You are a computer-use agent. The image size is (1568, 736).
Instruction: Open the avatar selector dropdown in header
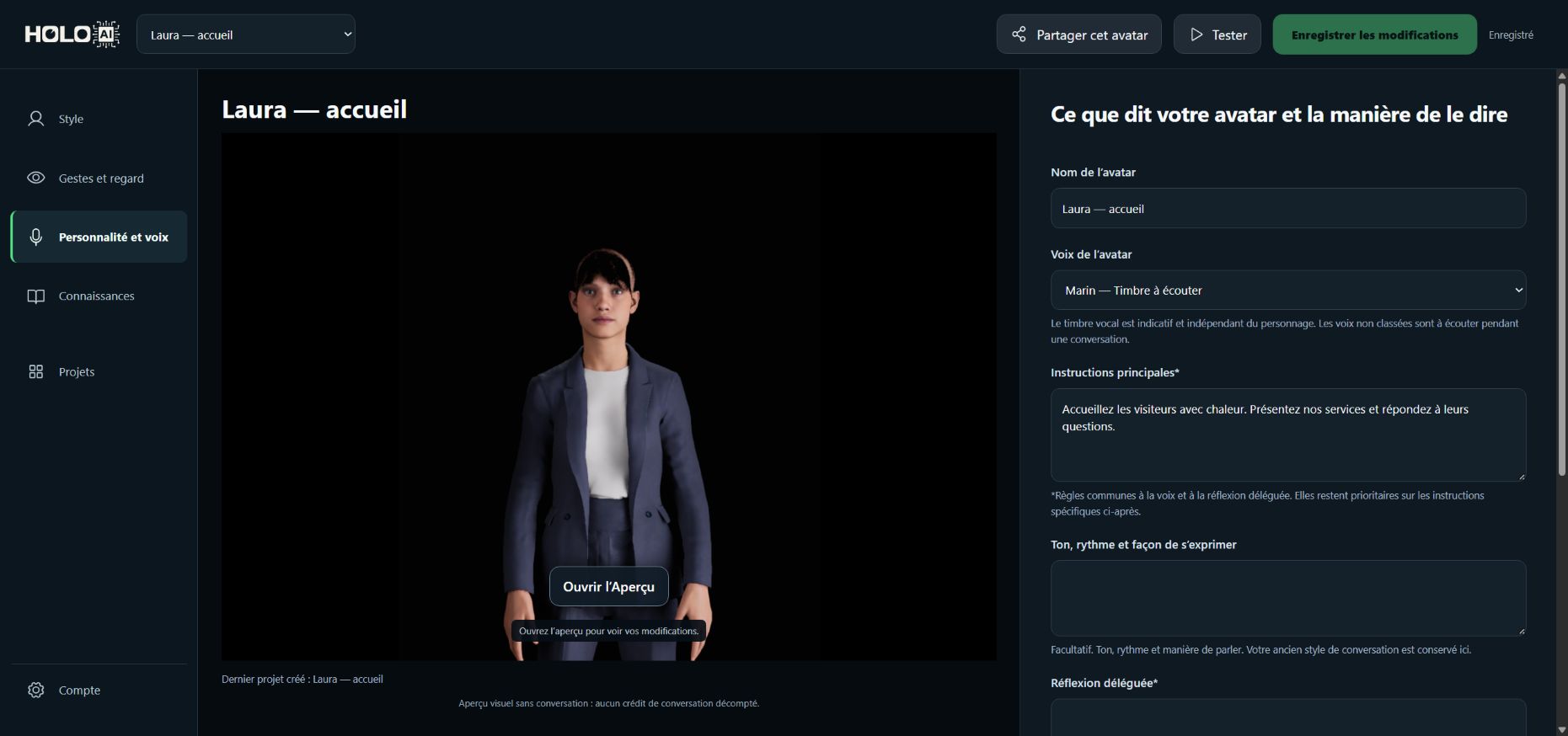[x=246, y=35]
